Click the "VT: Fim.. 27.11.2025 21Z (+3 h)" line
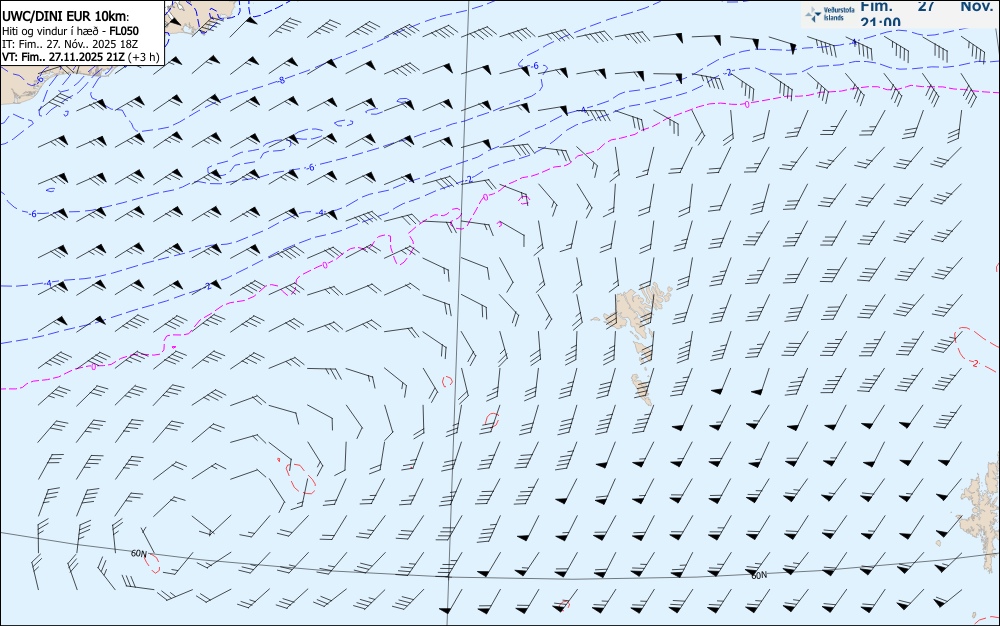 click(x=80, y=57)
